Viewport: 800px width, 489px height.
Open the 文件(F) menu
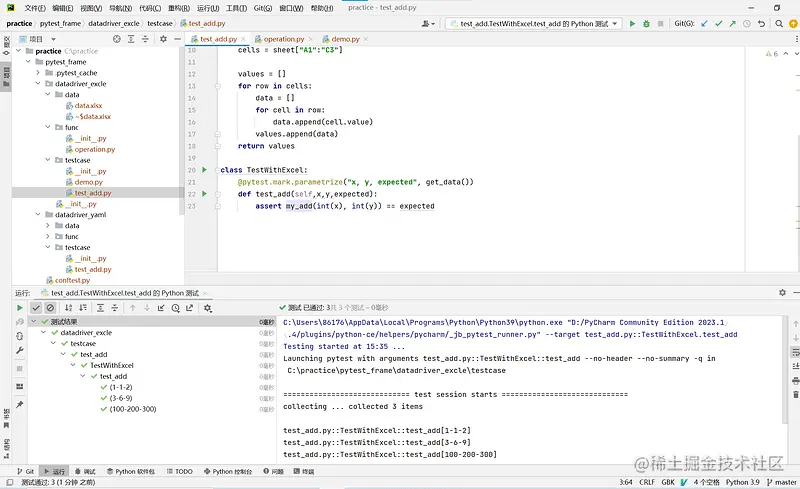coord(35,8)
